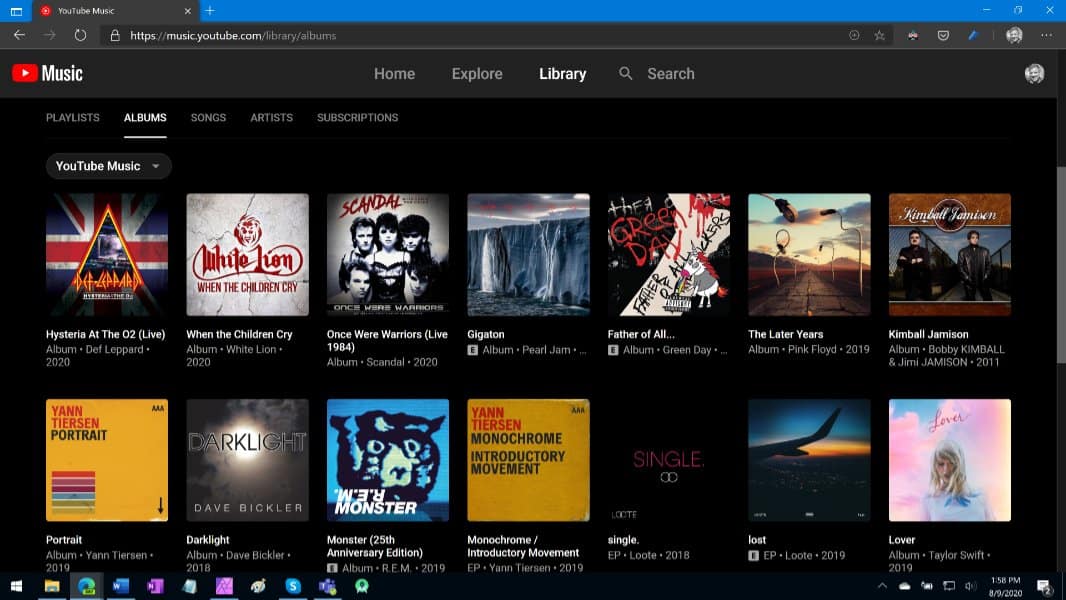Save page with the Pocket extension icon
Image resolution: width=1066 pixels, height=600 pixels.
click(x=943, y=35)
